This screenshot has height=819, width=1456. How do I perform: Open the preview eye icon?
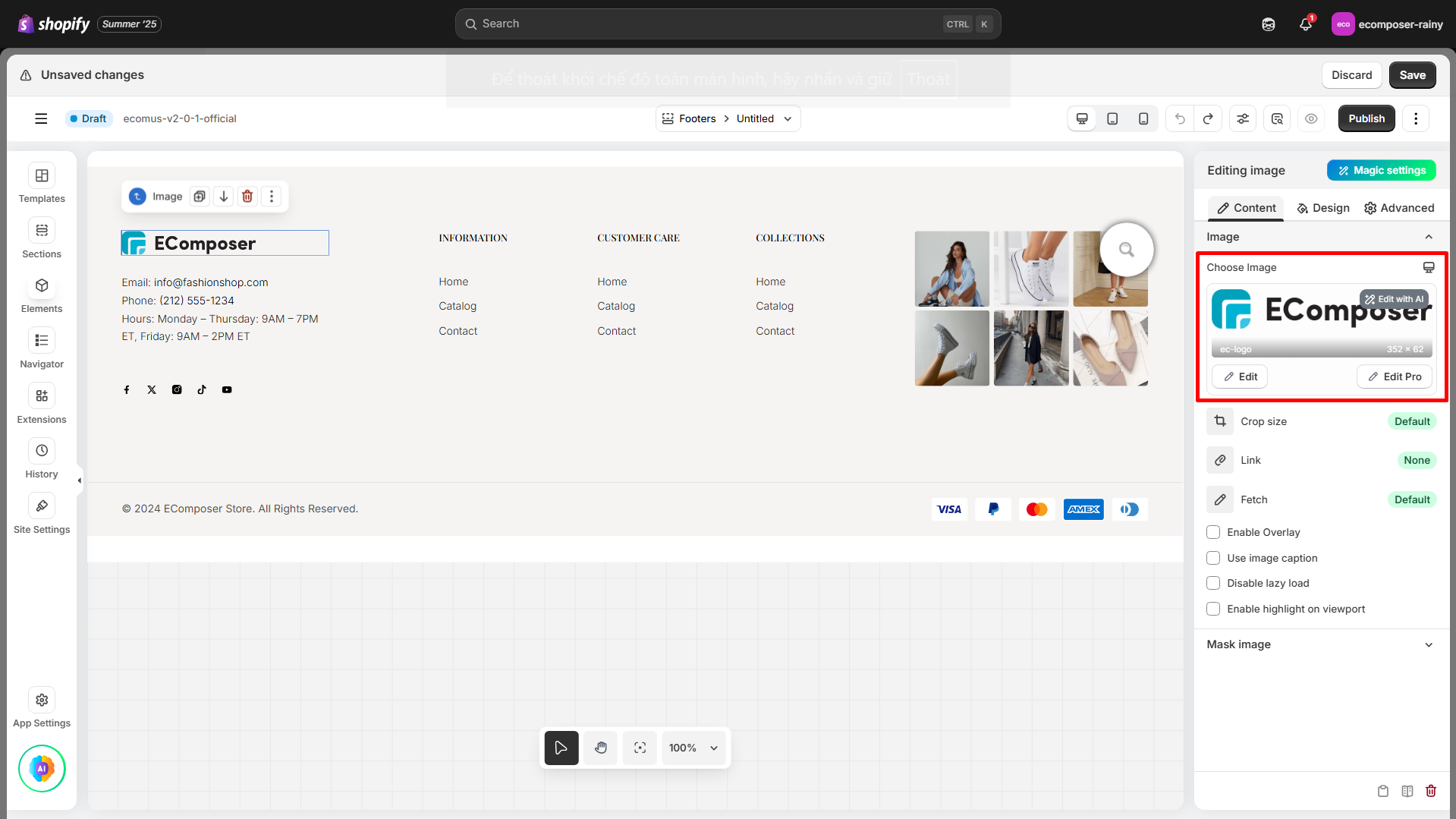(x=1311, y=118)
